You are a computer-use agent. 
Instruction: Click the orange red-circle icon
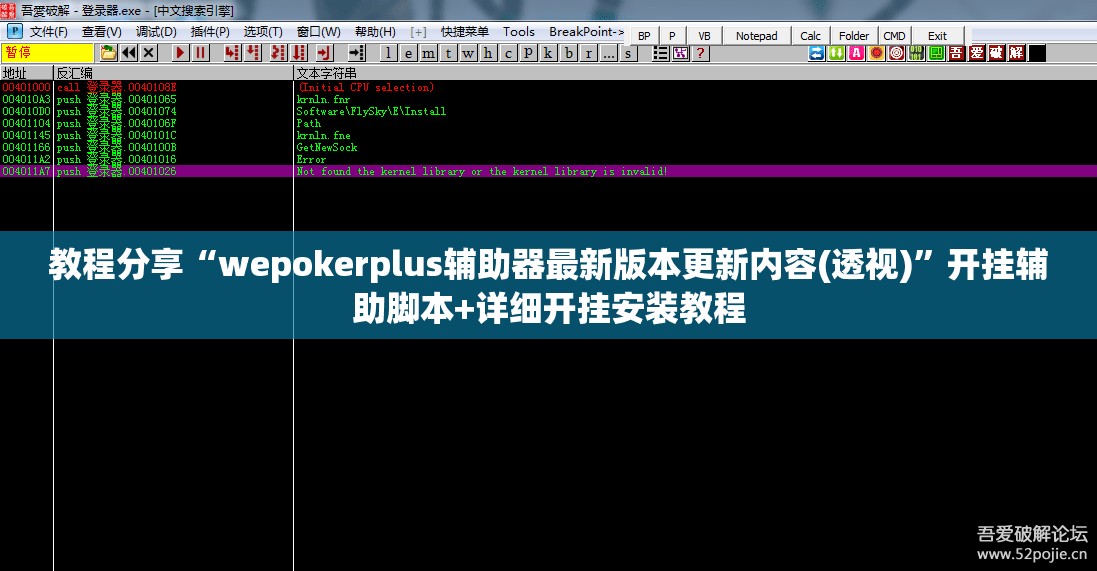877,53
